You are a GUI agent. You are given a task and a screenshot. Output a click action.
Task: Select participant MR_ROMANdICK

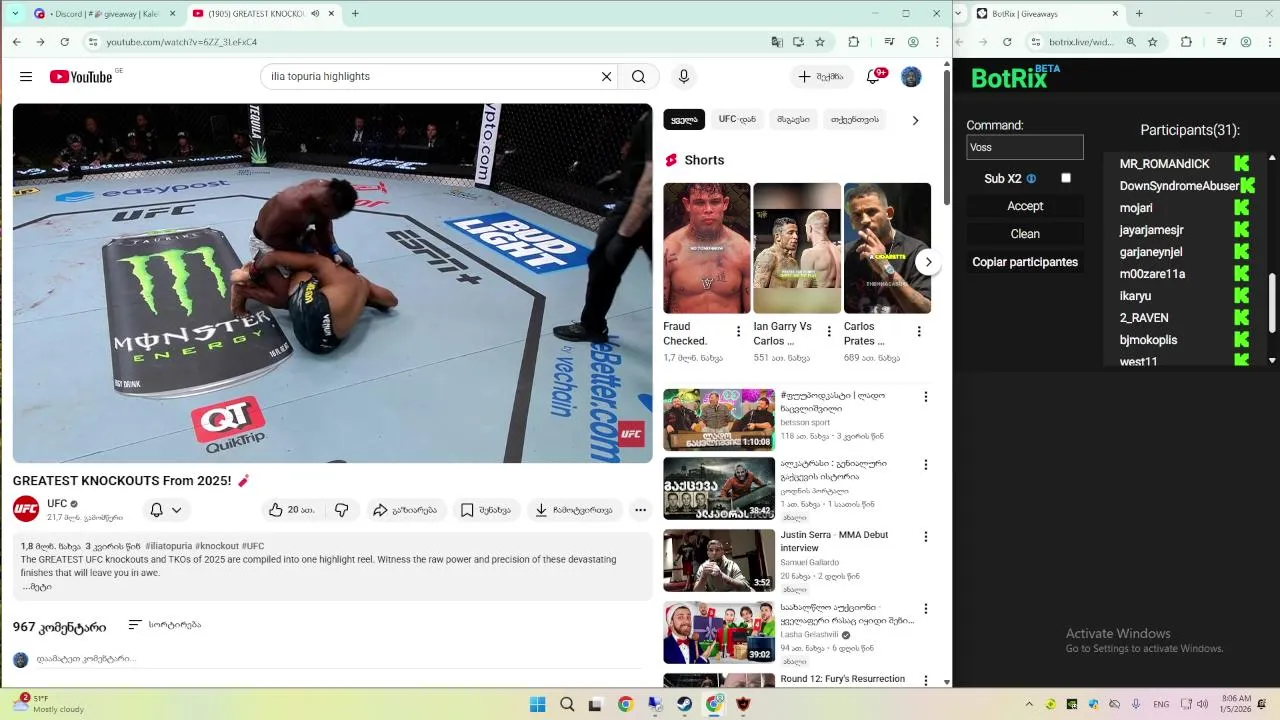point(1164,164)
